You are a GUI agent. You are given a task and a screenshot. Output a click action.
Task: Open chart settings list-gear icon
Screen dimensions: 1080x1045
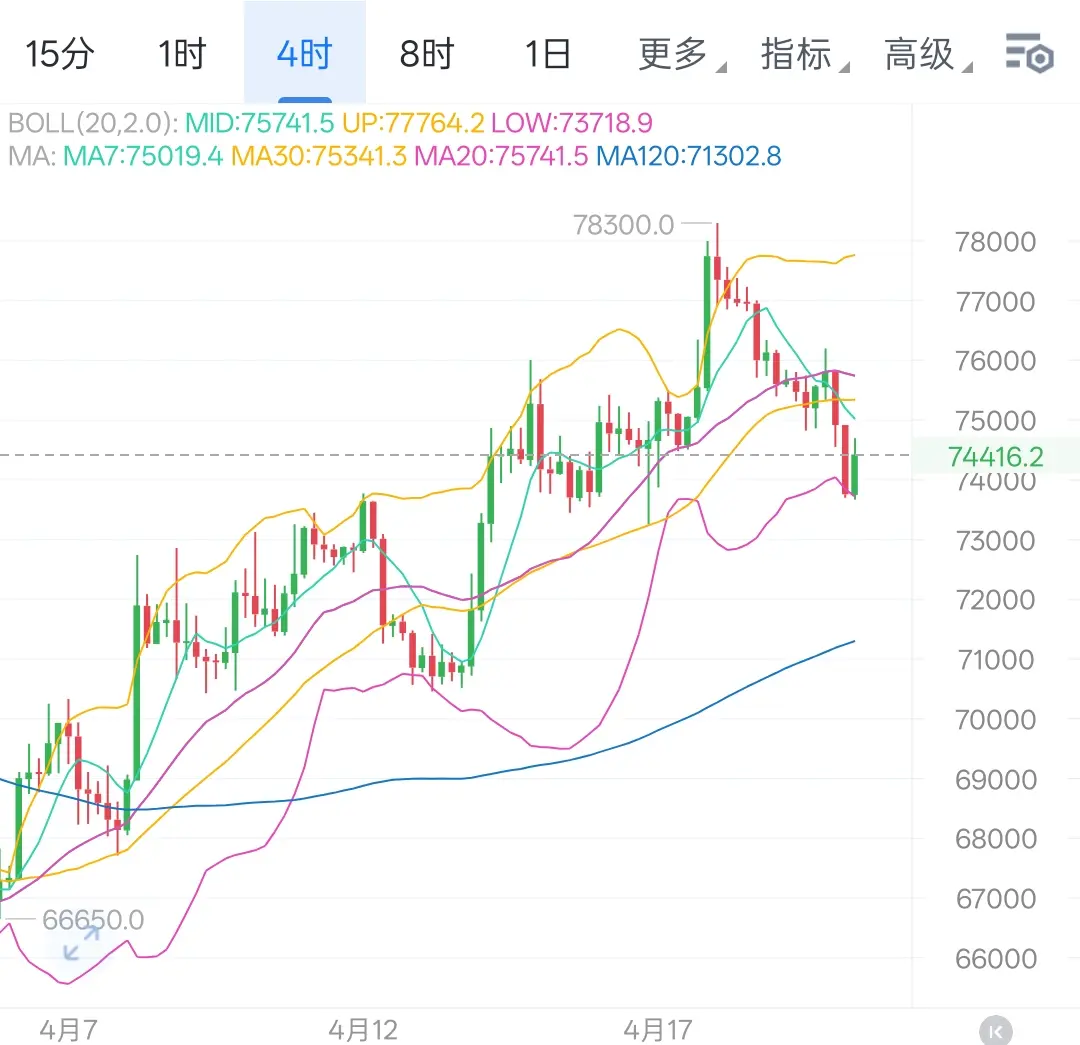(1029, 53)
